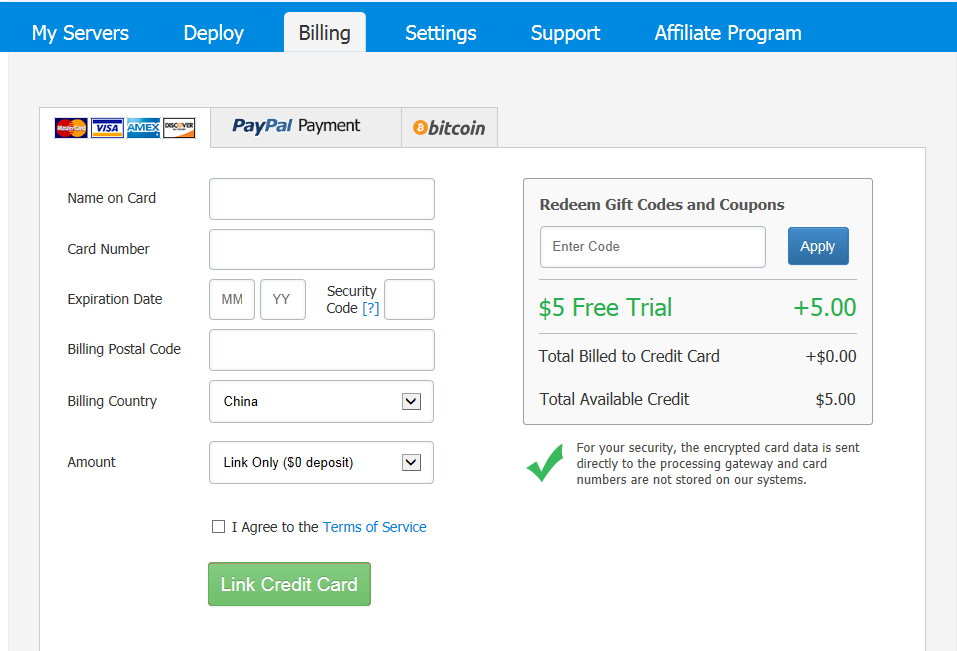This screenshot has width=957, height=651.
Task: Go to the Deploy tab
Action: (213, 33)
